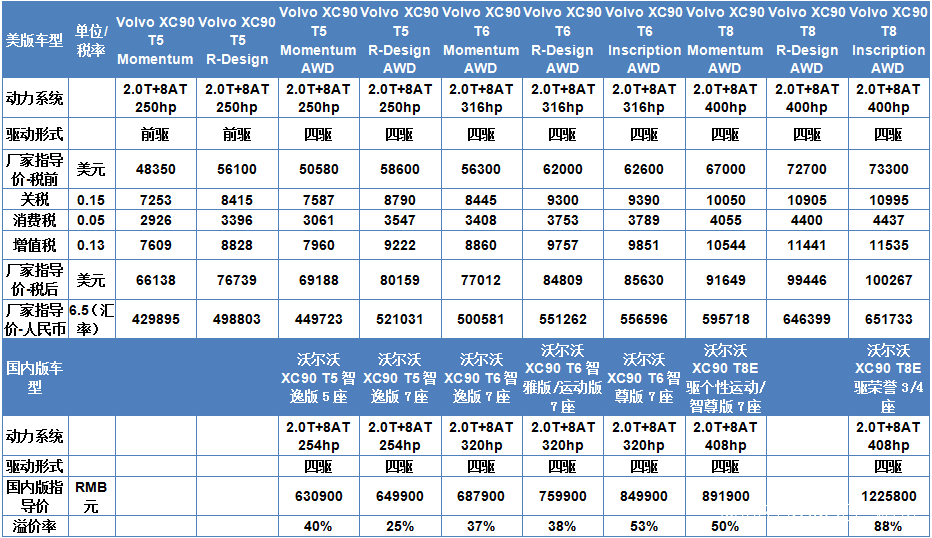Select 前驱 under T5 R-Design
This screenshot has height=538, width=932.
click(x=237, y=135)
